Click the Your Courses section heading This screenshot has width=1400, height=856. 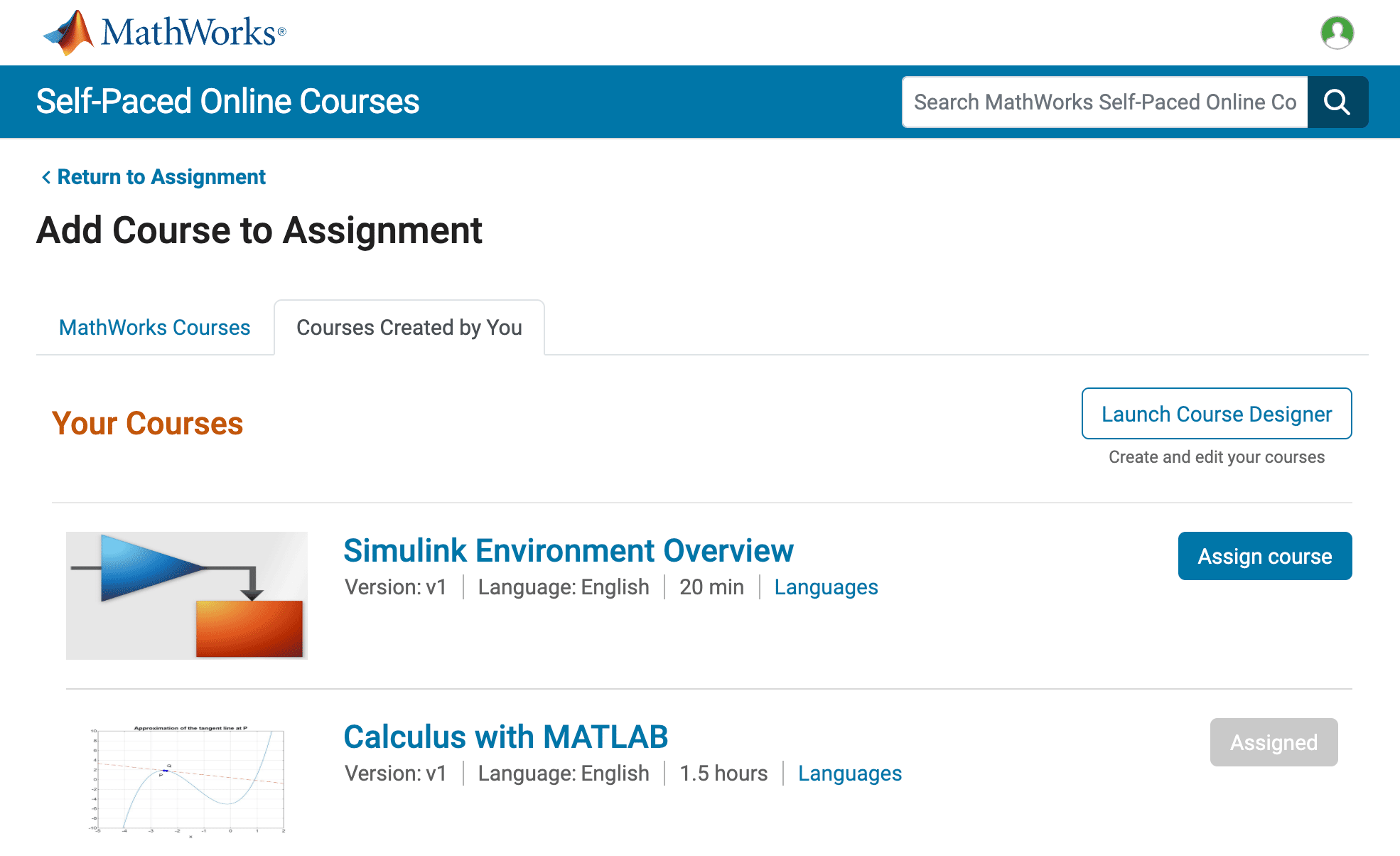tap(147, 424)
